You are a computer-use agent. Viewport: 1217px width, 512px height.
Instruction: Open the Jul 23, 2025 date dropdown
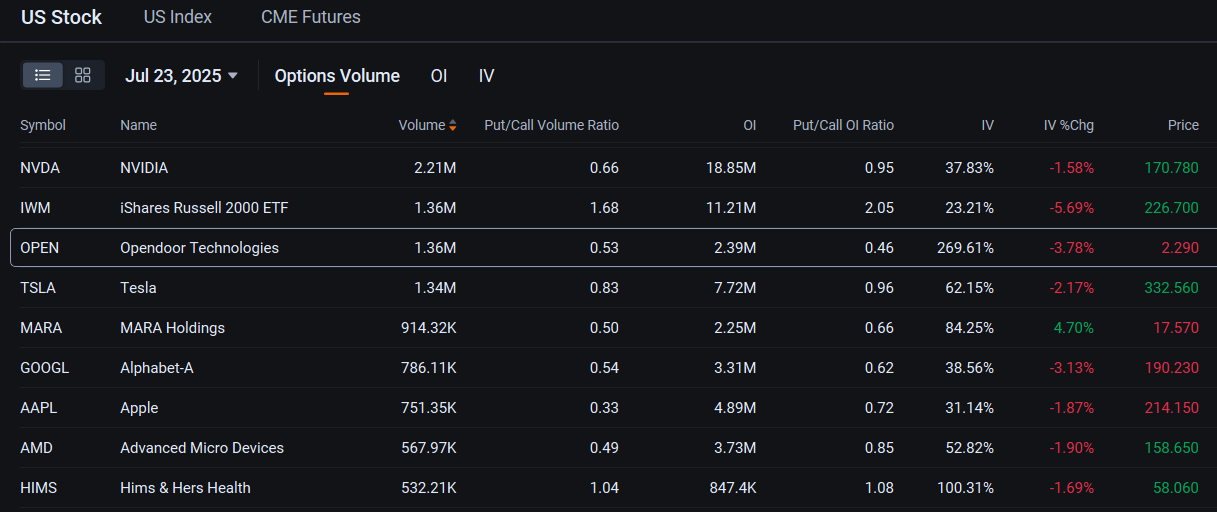181,76
